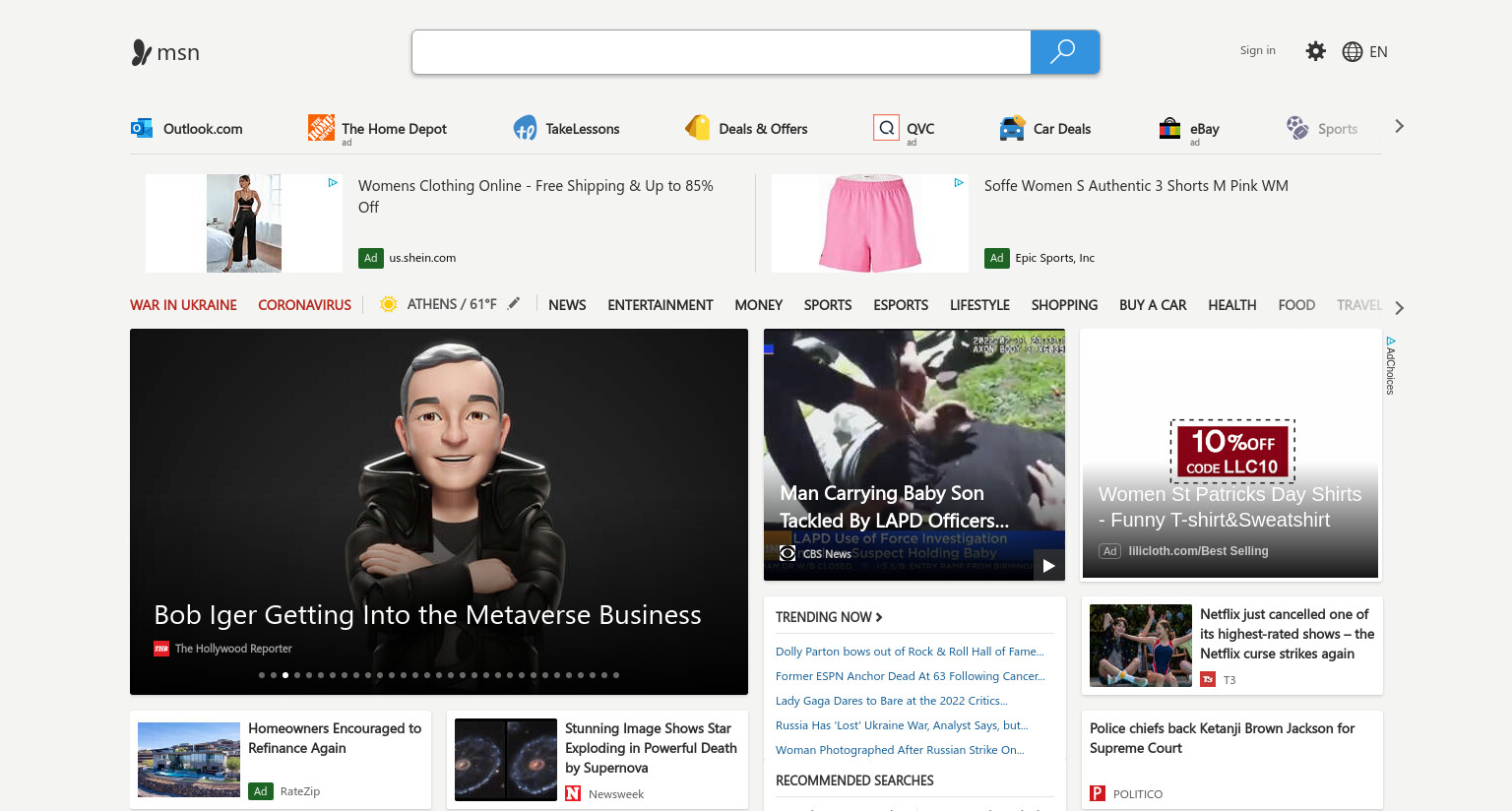The image size is (1512, 811).
Task: Click the QVC logo icon
Action: [886, 127]
